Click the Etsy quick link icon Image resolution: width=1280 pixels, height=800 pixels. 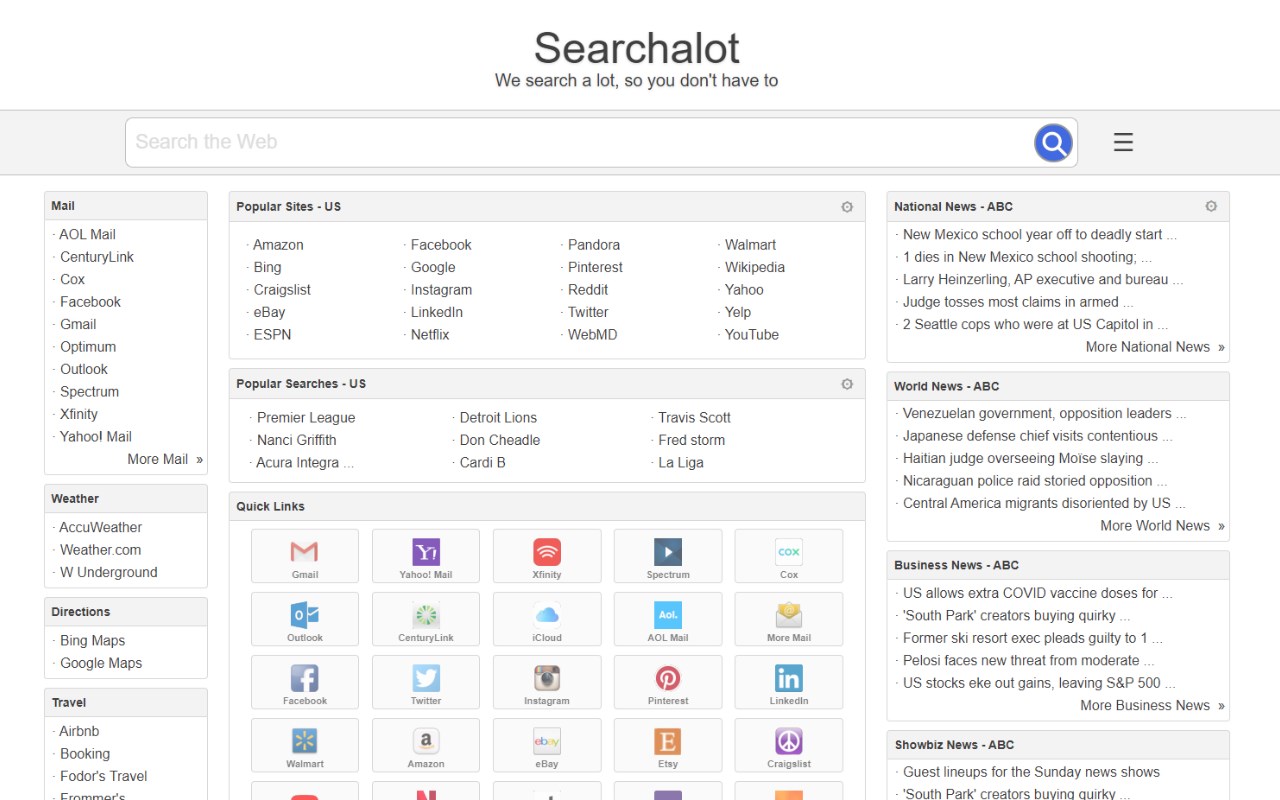(668, 744)
